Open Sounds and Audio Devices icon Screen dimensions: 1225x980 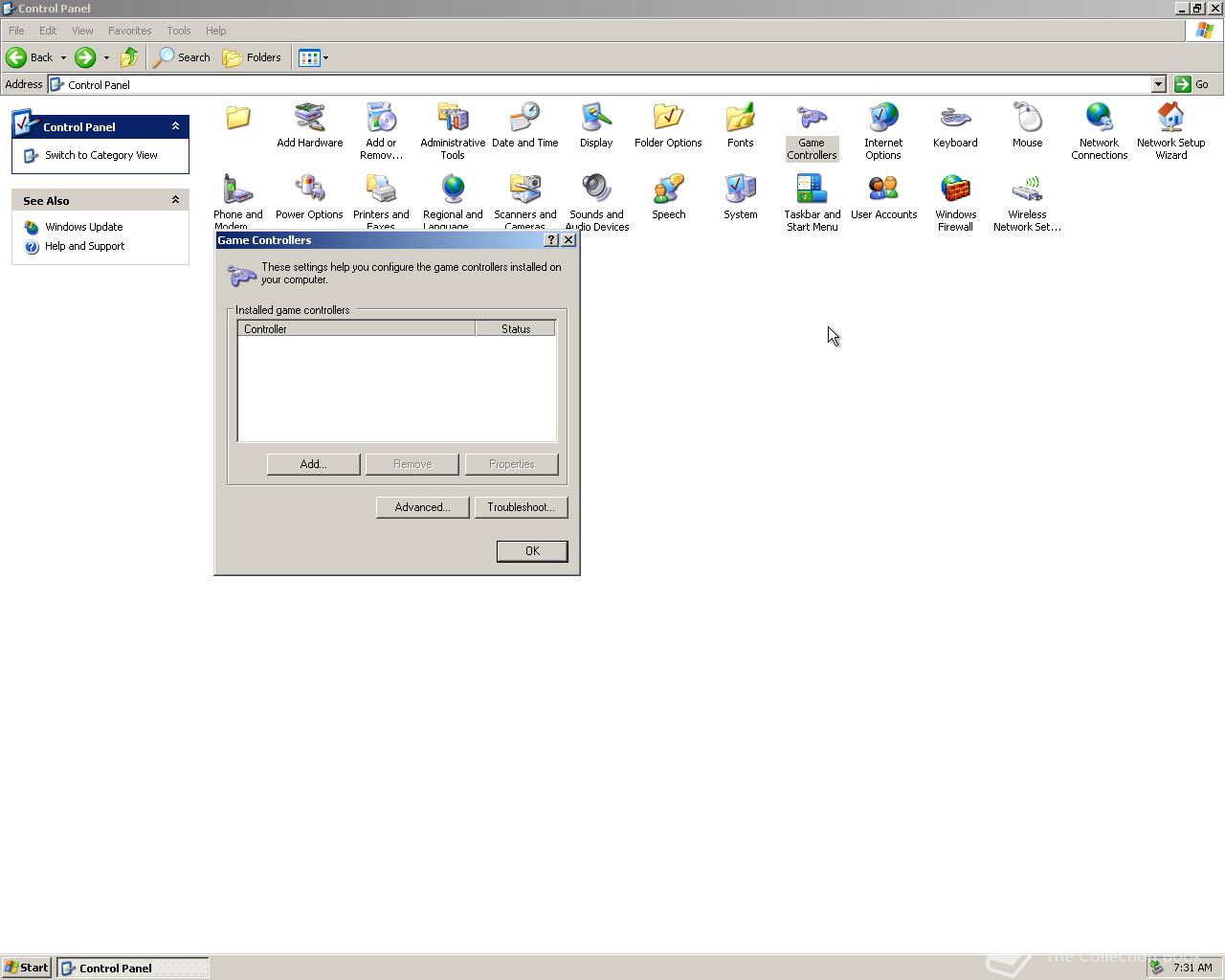[x=596, y=203]
